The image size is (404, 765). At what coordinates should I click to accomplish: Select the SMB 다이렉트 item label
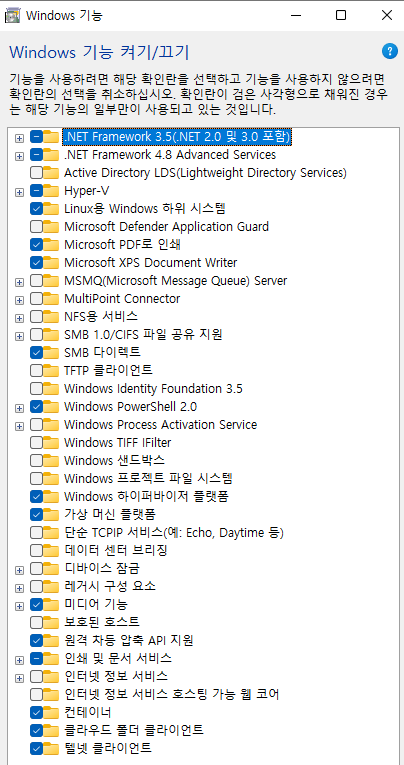pyautogui.click(x=102, y=352)
